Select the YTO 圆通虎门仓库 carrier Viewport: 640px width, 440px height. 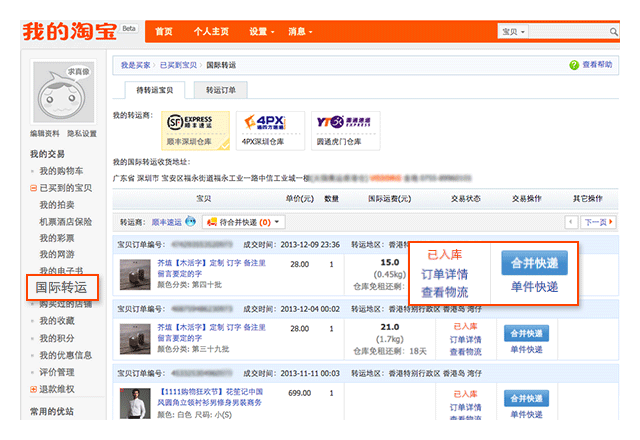[x=345, y=130]
